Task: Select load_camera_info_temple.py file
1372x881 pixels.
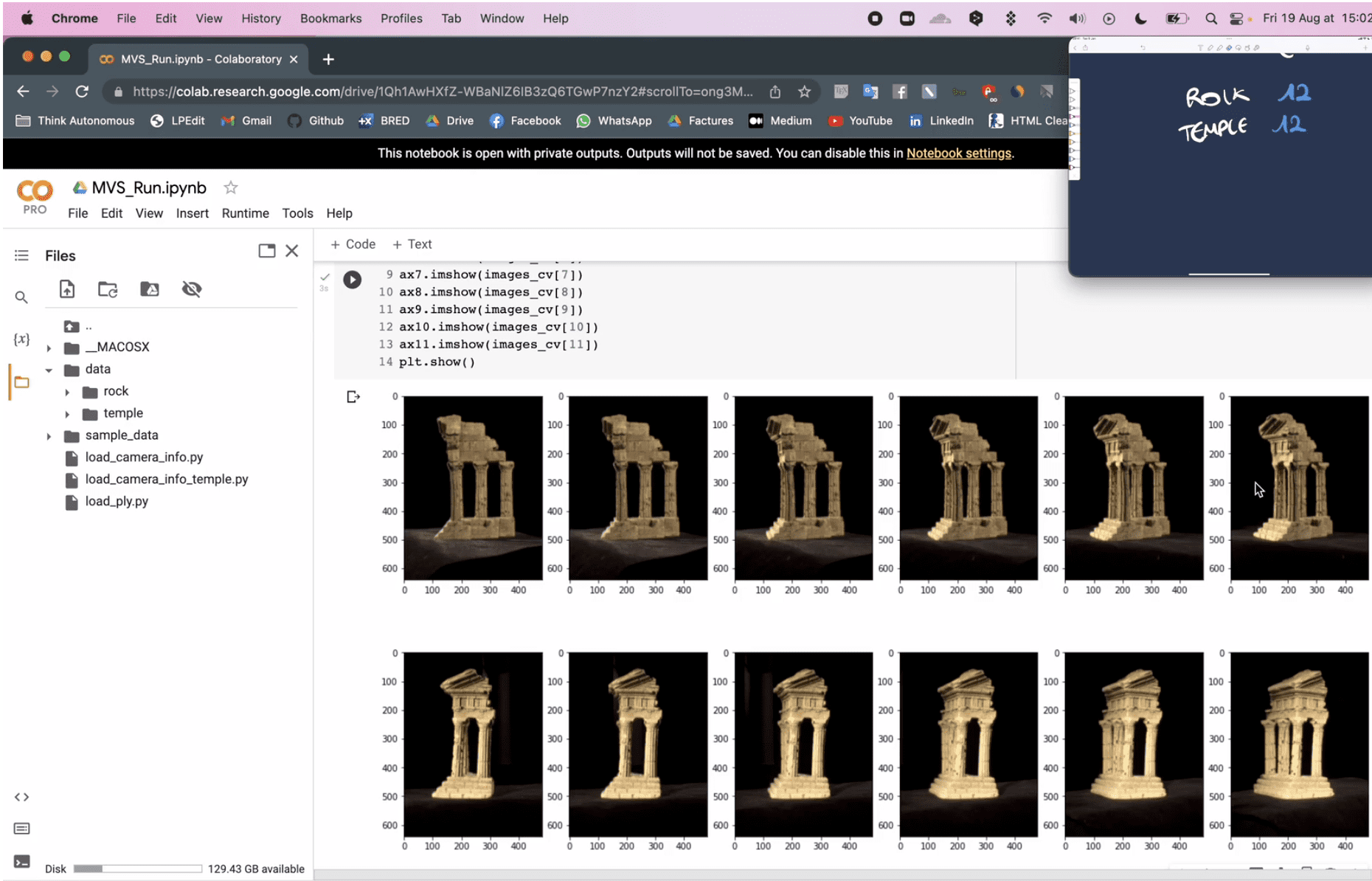Action: 166,480
